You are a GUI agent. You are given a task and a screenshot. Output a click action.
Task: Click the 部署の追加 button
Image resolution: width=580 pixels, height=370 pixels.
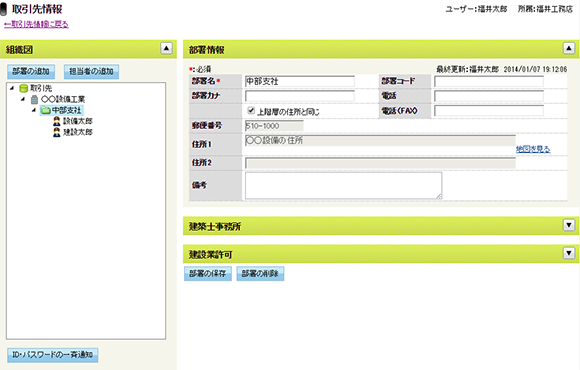coord(31,71)
